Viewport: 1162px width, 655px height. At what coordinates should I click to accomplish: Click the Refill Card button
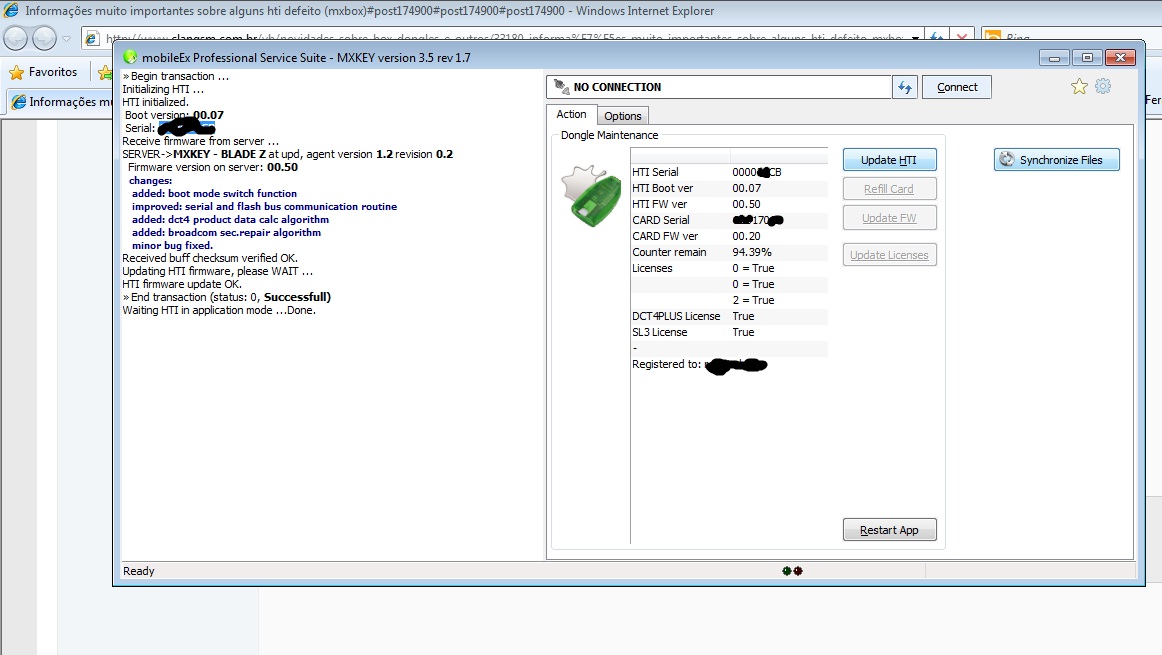point(889,189)
